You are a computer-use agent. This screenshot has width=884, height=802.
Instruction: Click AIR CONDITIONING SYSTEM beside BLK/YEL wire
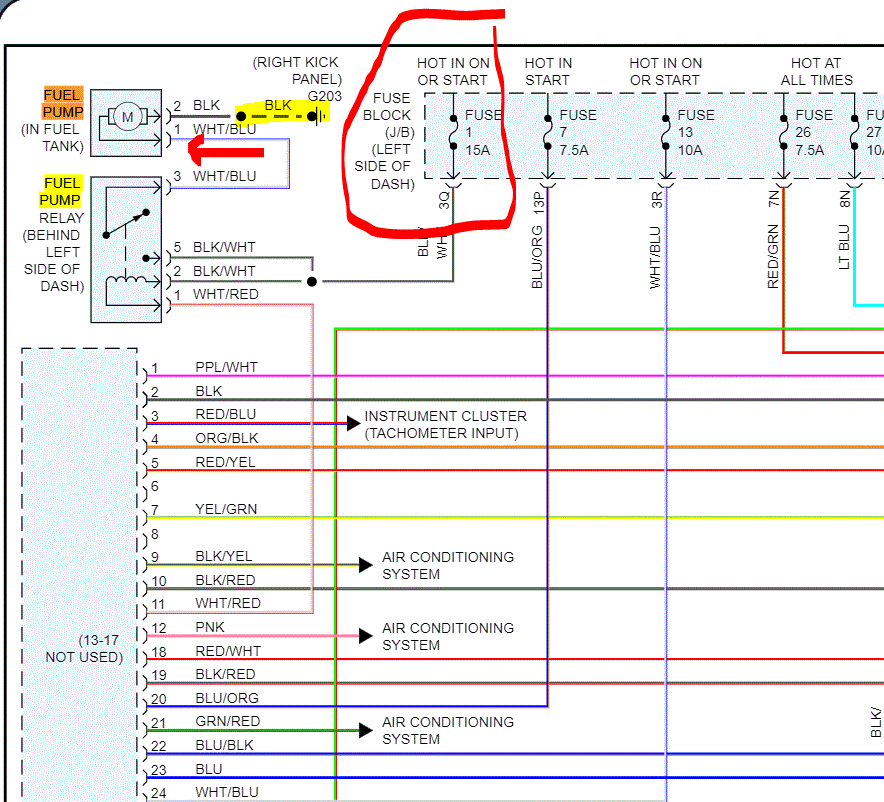(x=448, y=566)
